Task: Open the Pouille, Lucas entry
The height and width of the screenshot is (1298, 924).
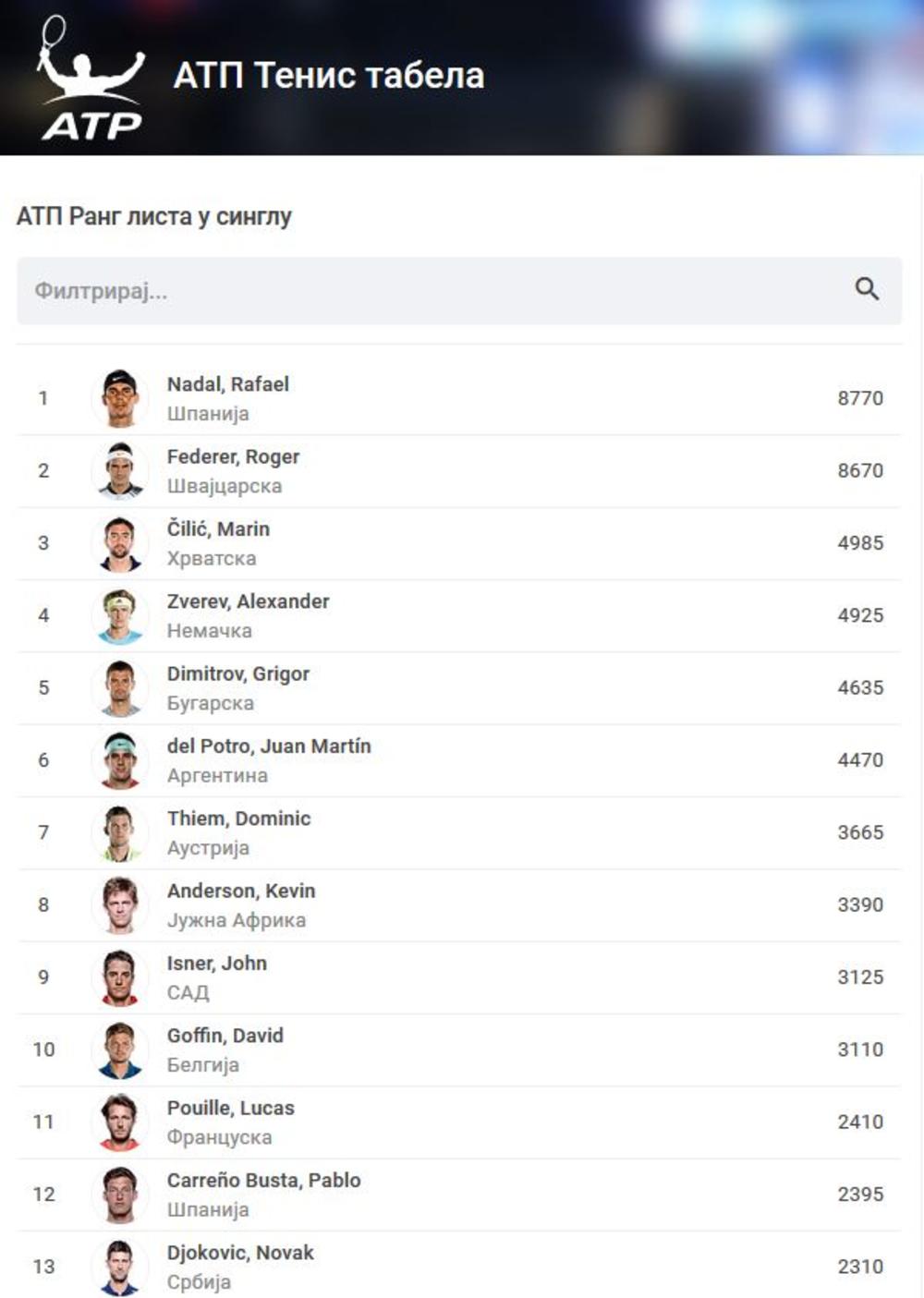Action: coord(231,1108)
